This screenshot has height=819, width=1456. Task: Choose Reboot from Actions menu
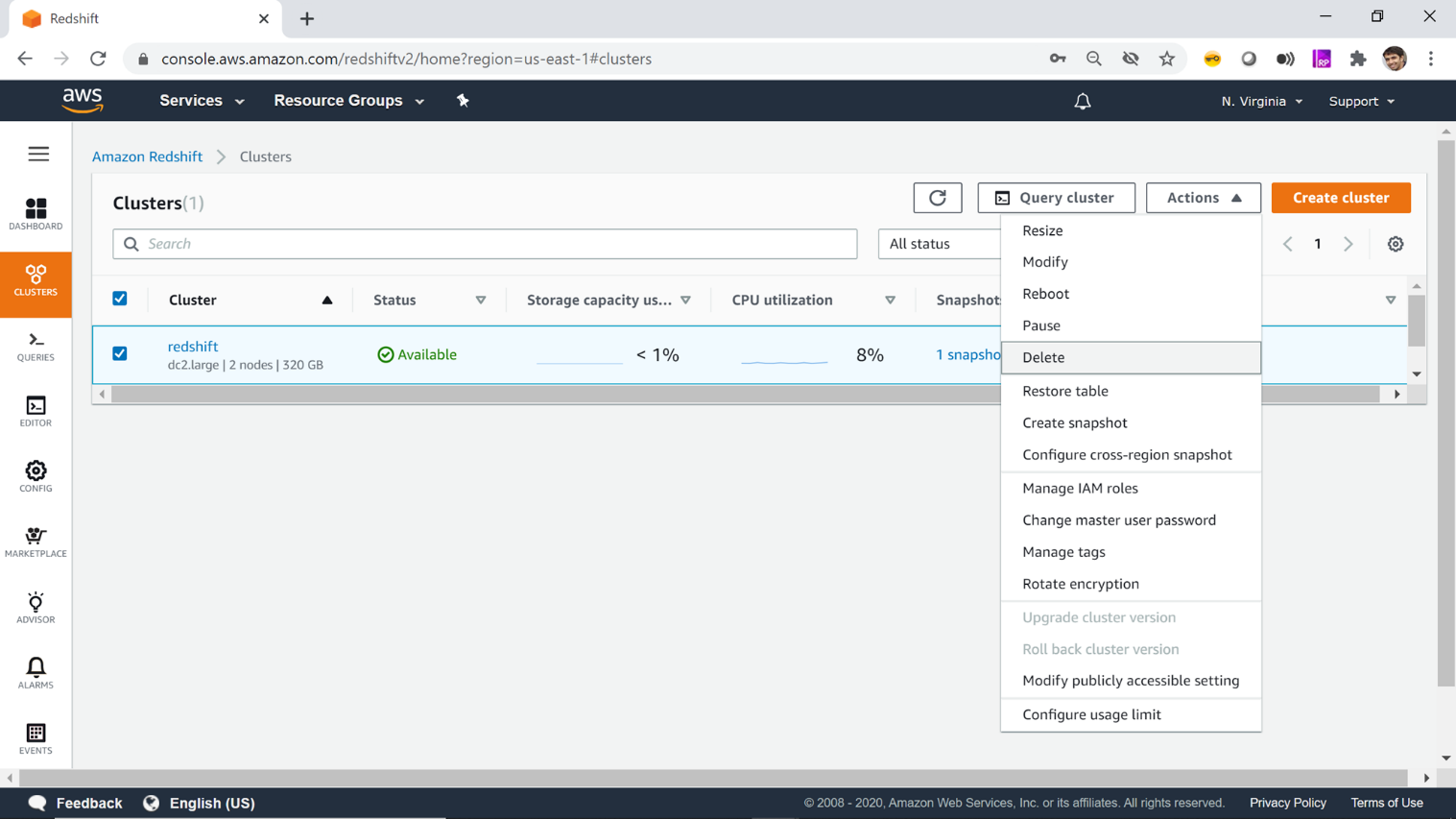(x=1131, y=294)
